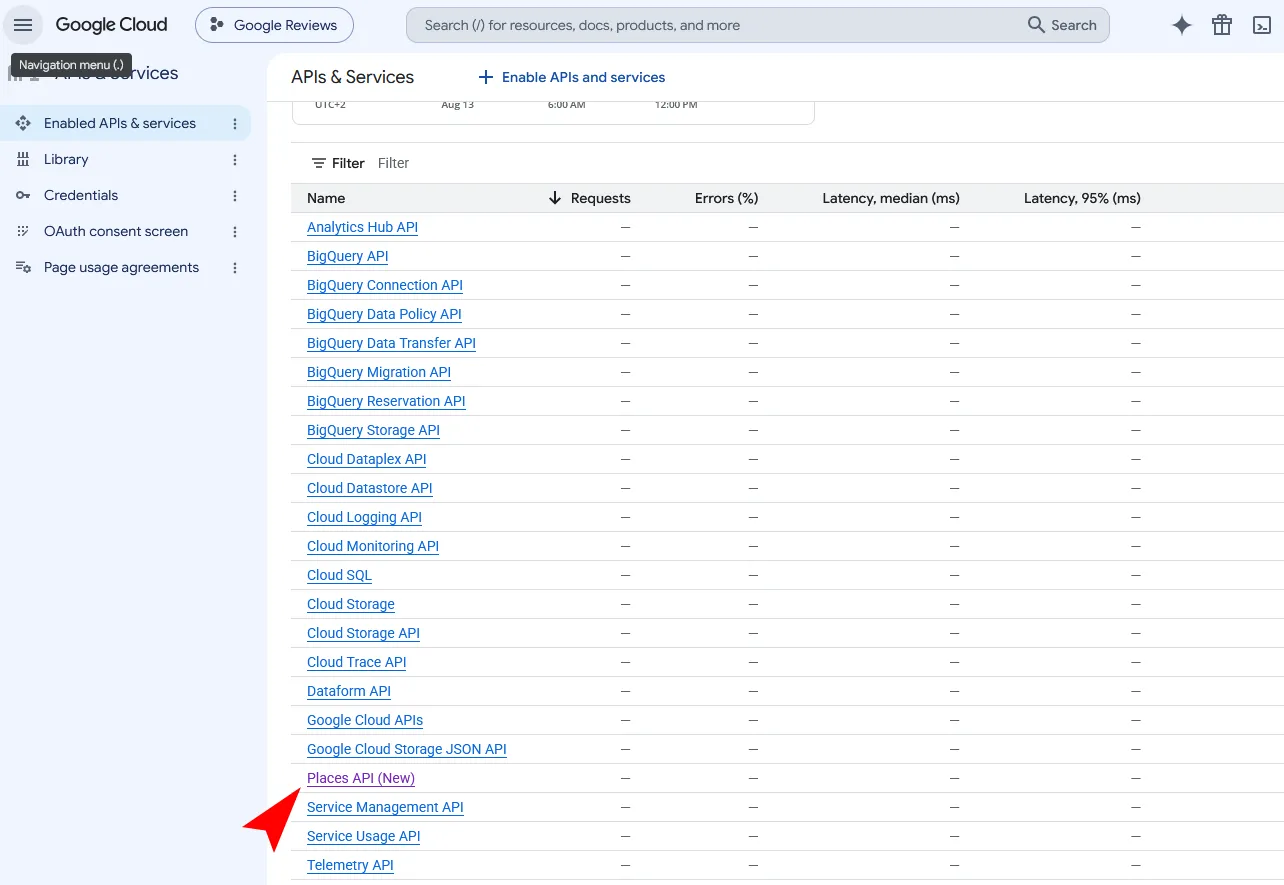Open the Cloud Monitoring API link
Screen dimensions: 1284x885
pyautogui.click(x=373, y=547)
